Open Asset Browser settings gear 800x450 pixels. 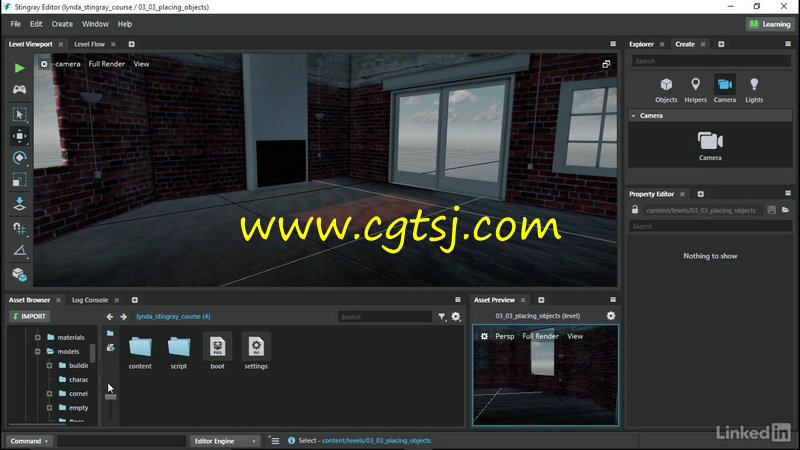tap(456, 317)
